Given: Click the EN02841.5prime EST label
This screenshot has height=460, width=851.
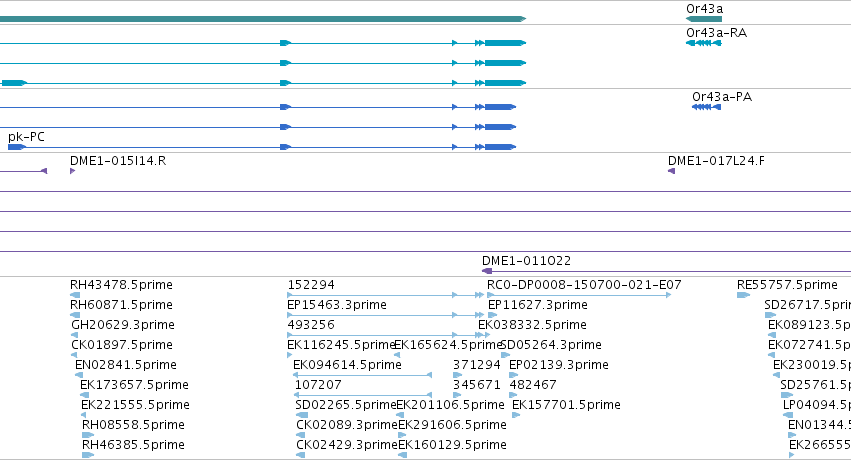Looking at the screenshot, I should 125,365.
